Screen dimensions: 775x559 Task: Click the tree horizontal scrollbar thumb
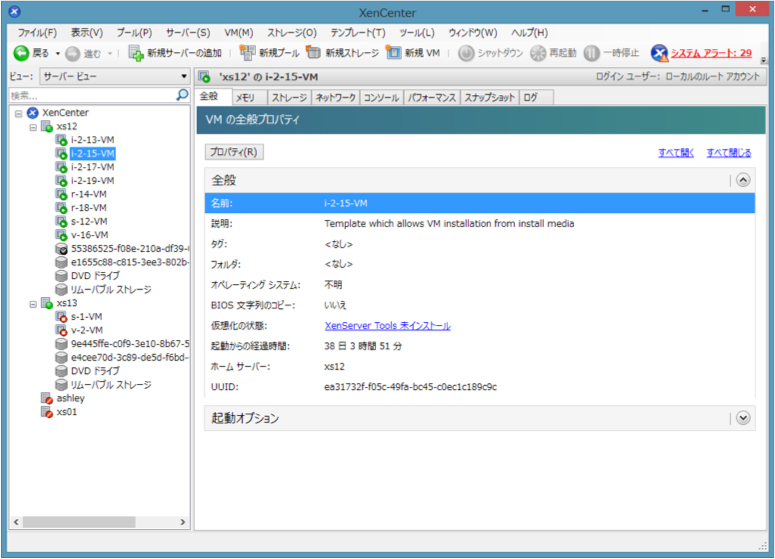[79, 522]
